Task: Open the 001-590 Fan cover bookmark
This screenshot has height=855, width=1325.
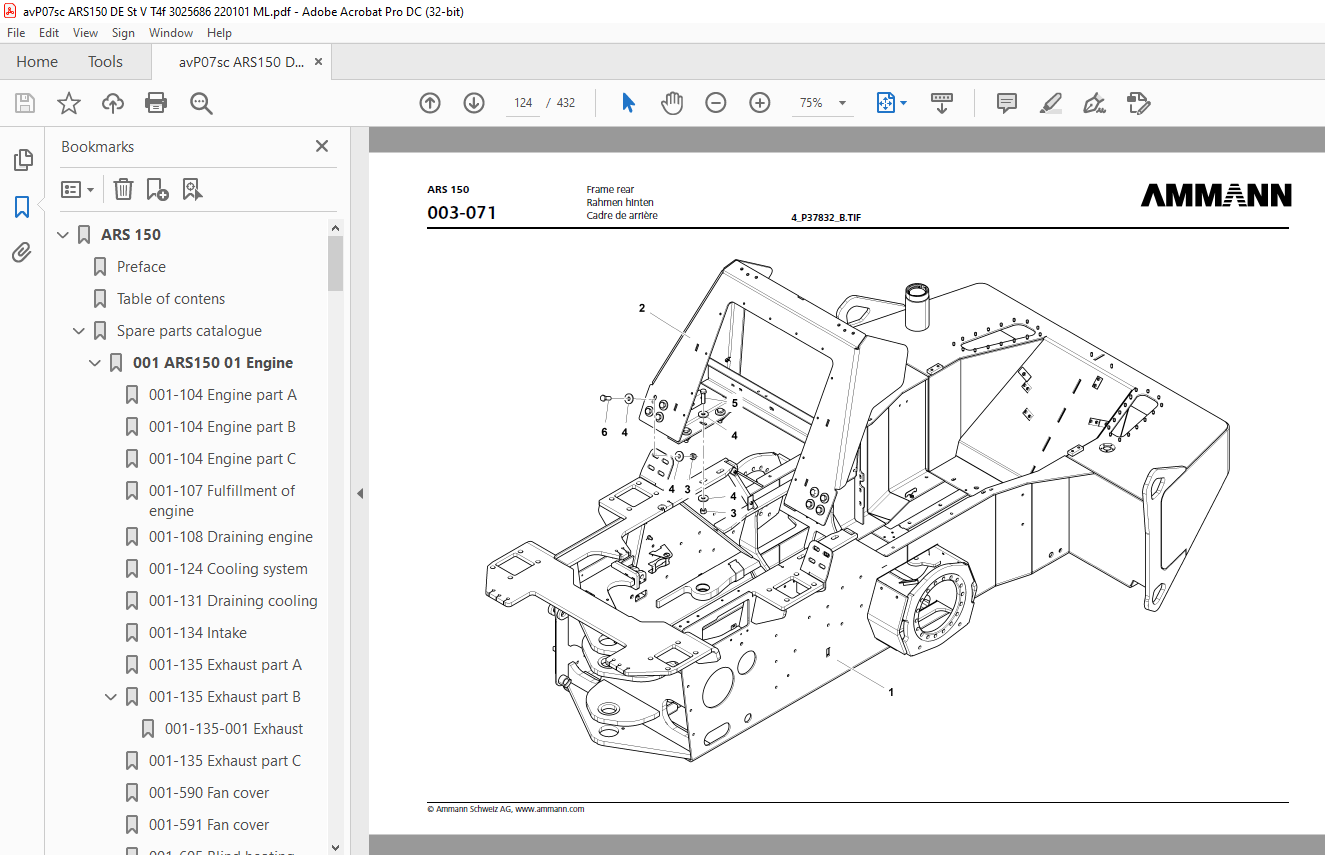Action: (x=209, y=793)
